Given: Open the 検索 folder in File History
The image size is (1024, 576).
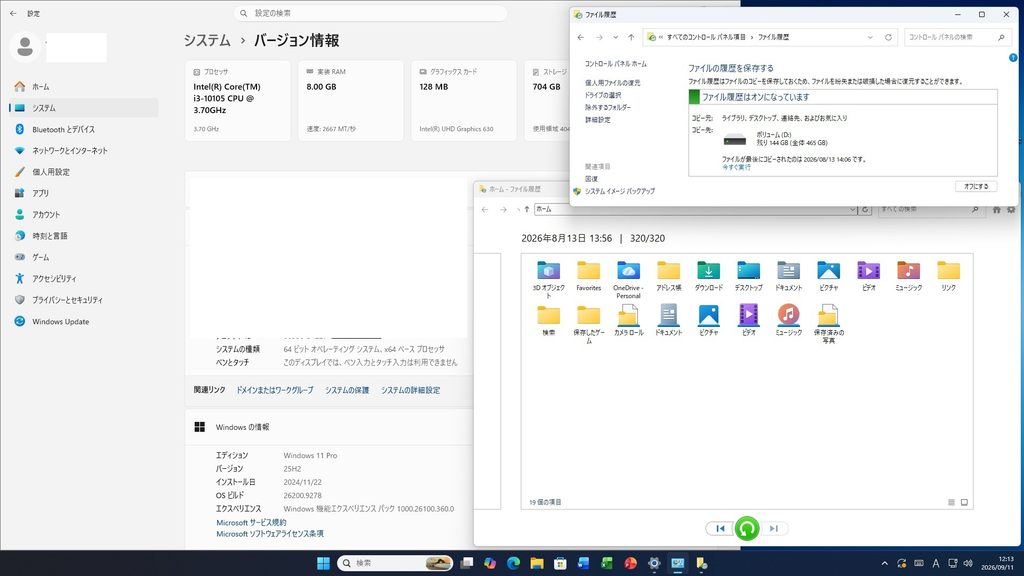Looking at the screenshot, I should click(x=549, y=321).
